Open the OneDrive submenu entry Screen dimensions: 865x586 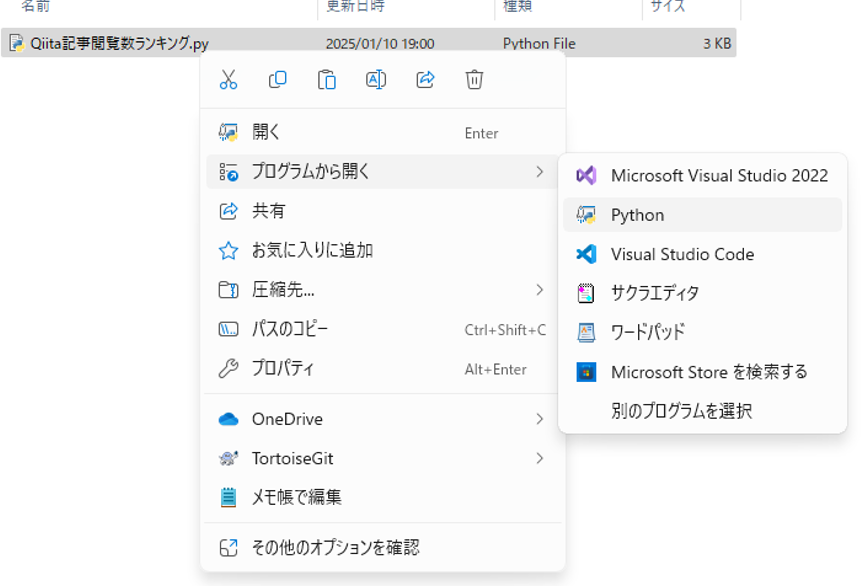click(382, 419)
